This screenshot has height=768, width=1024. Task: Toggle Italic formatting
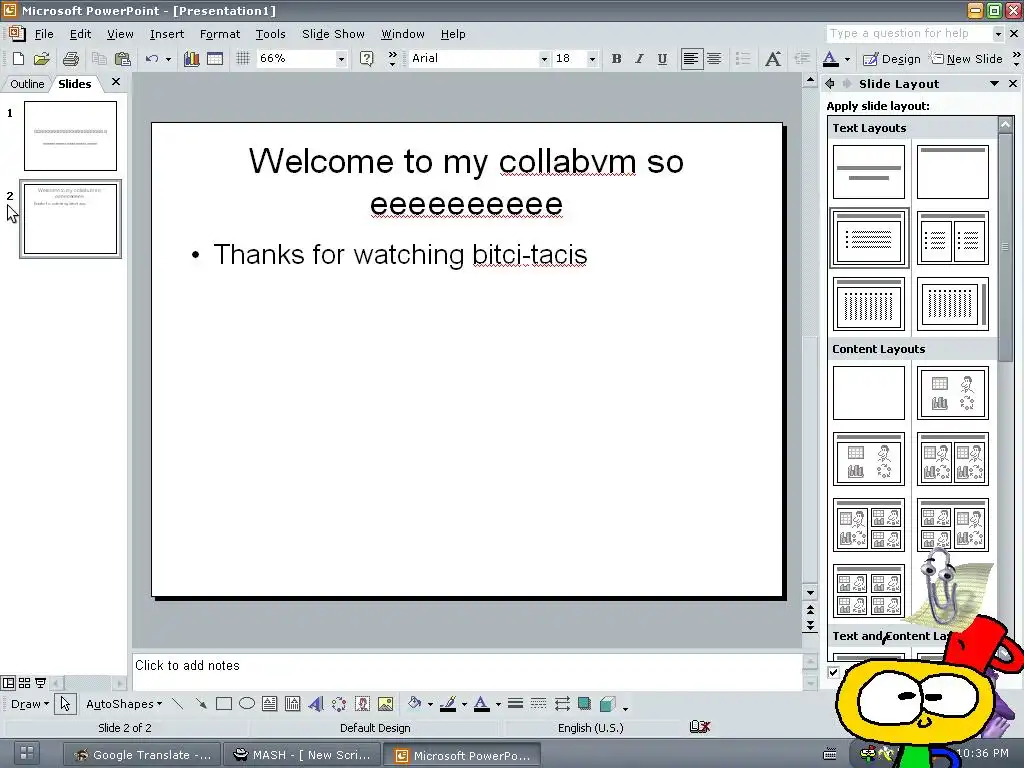point(639,59)
